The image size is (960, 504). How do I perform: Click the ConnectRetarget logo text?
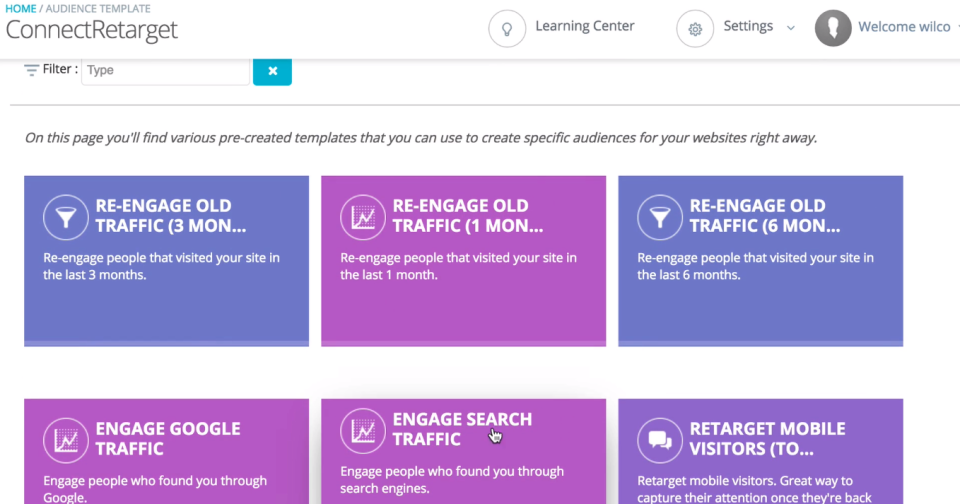pyautogui.click(x=92, y=30)
